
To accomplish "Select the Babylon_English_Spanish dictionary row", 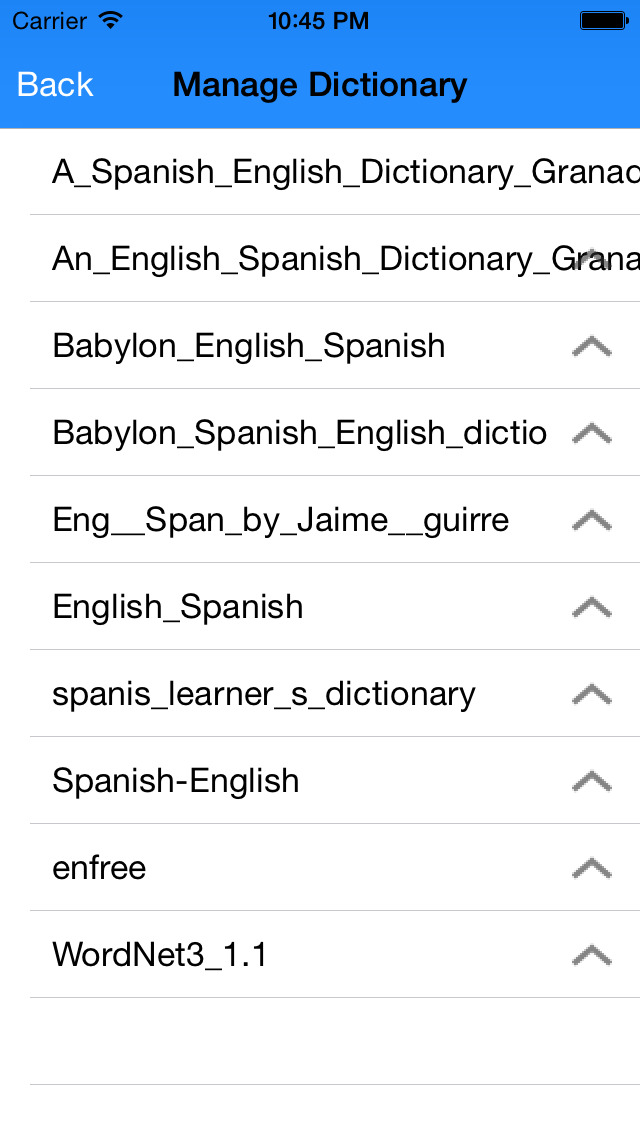I will coord(249,346).
